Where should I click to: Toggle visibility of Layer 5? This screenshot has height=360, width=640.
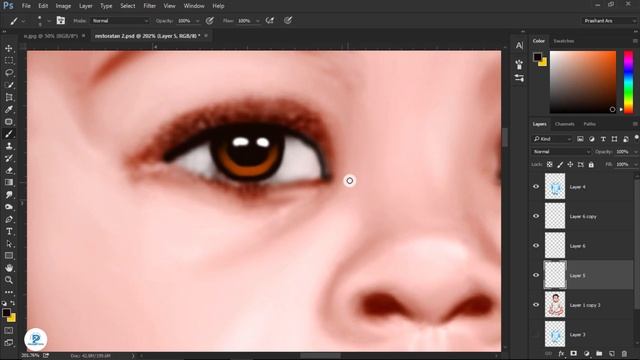(536, 275)
